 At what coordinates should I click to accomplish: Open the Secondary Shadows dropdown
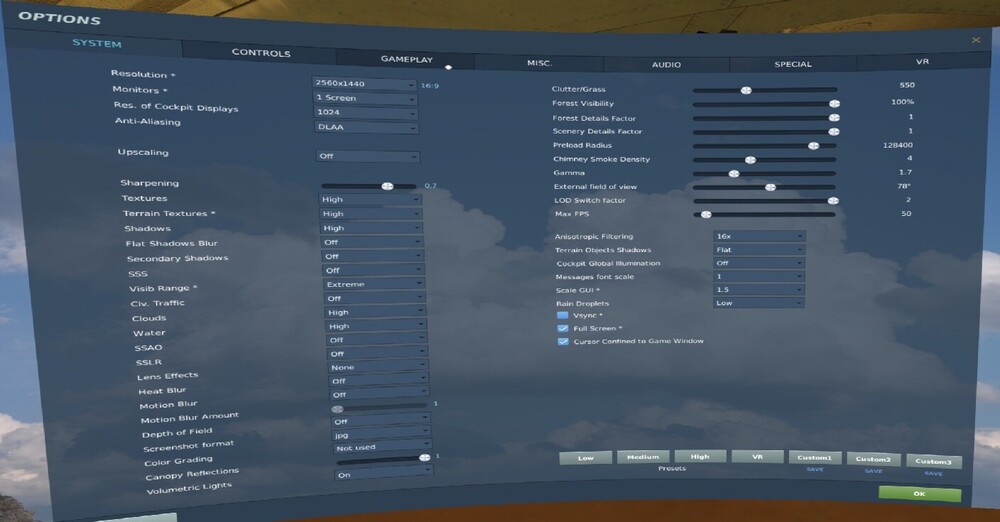click(373, 256)
